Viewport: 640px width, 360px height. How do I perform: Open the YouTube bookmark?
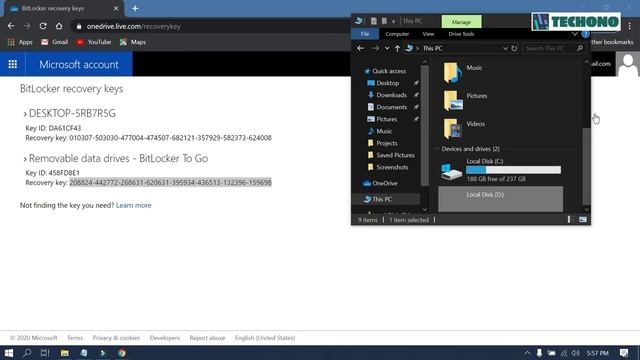(x=93, y=42)
